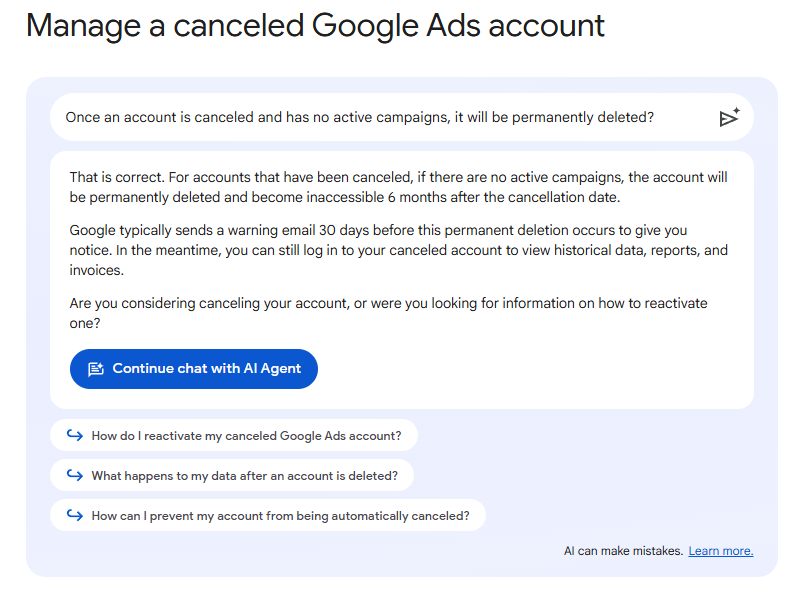
Task: Select the curved redirect arrow on the first suggestion
Action: click(x=73, y=435)
